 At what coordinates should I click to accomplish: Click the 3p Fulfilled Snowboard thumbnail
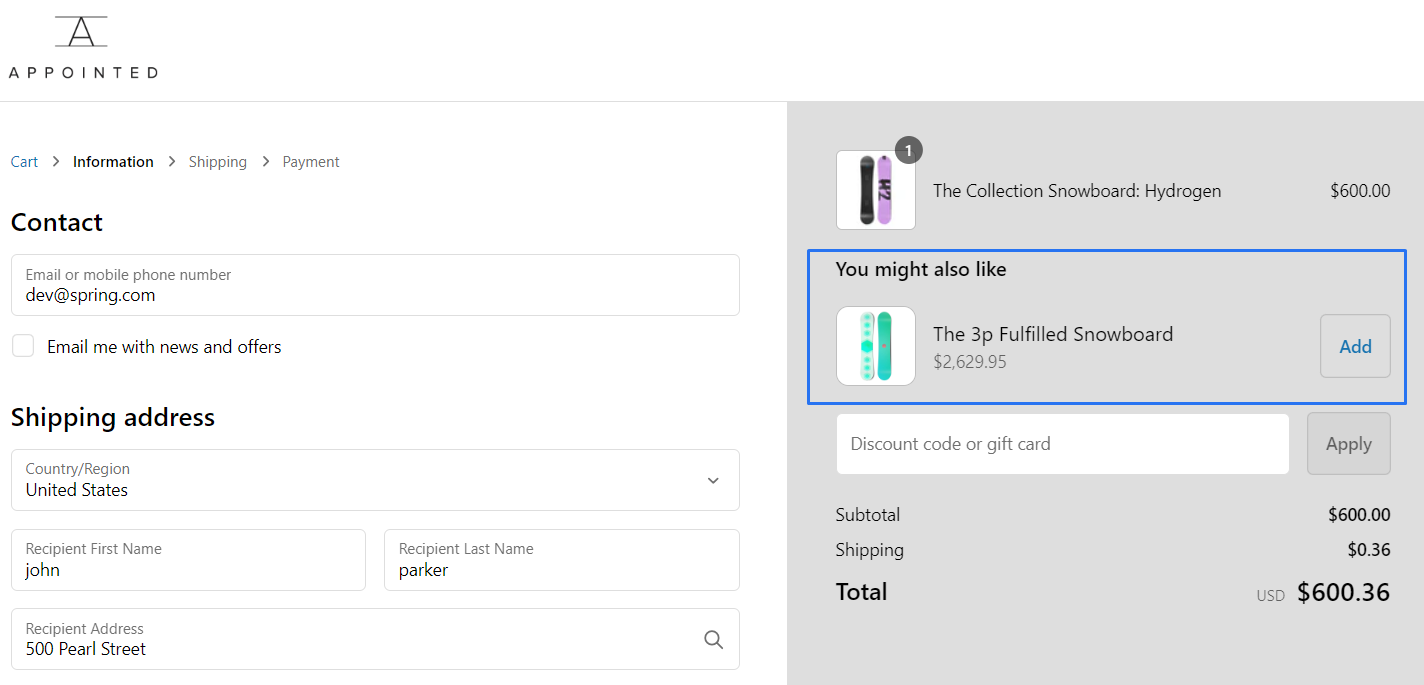(875, 346)
